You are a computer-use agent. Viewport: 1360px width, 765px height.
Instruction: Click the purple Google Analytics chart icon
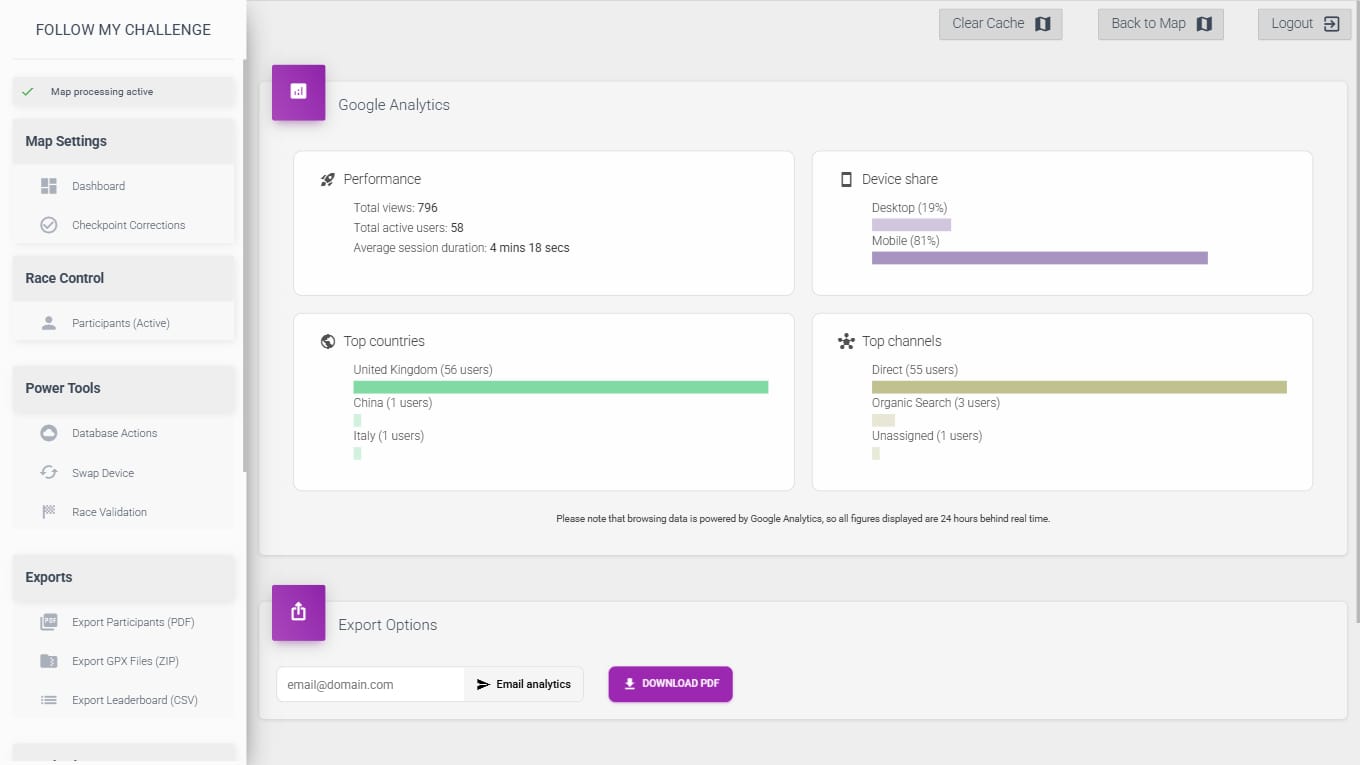point(298,92)
